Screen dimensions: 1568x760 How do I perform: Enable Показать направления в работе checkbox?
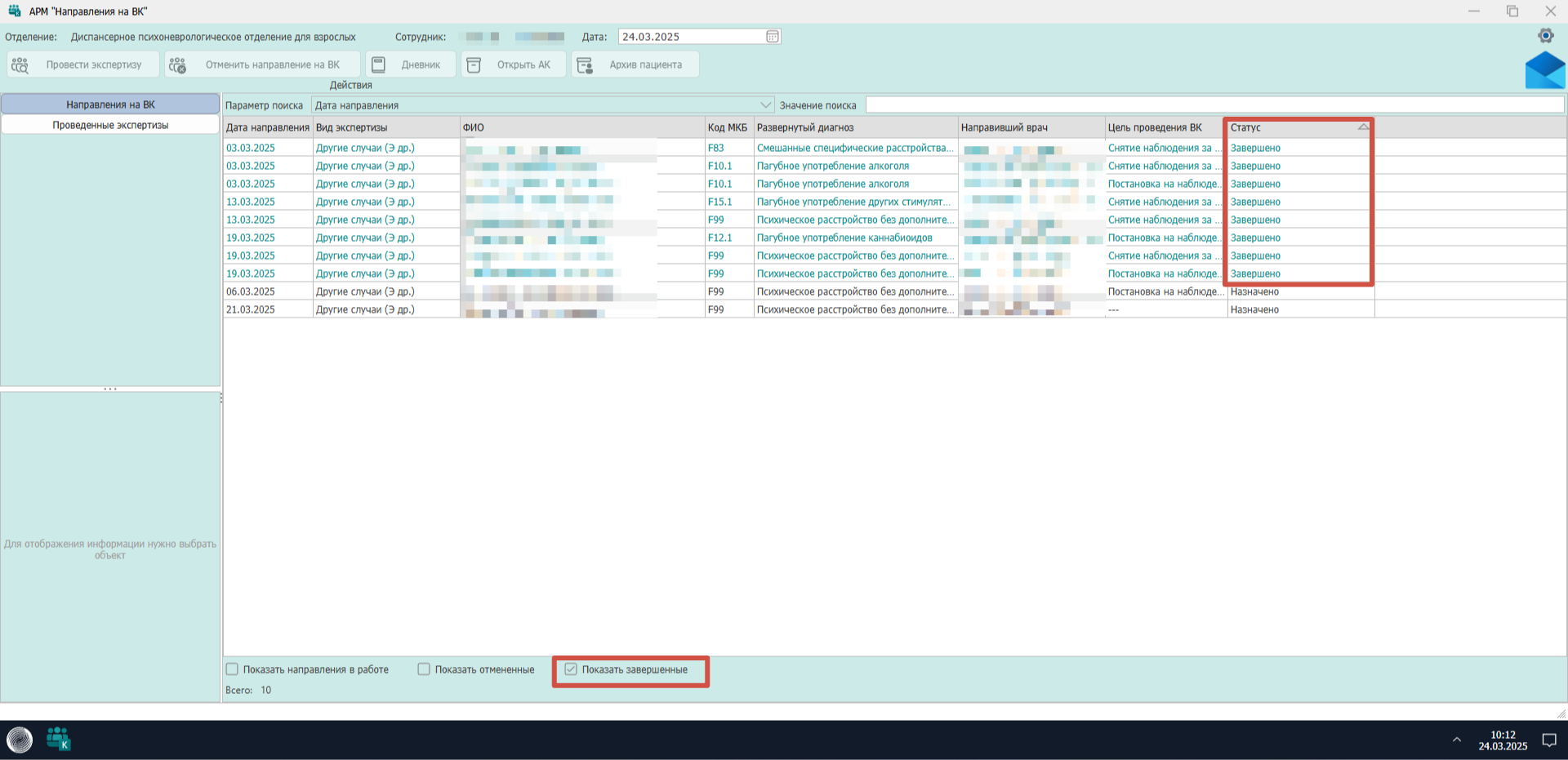(x=232, y=669)
